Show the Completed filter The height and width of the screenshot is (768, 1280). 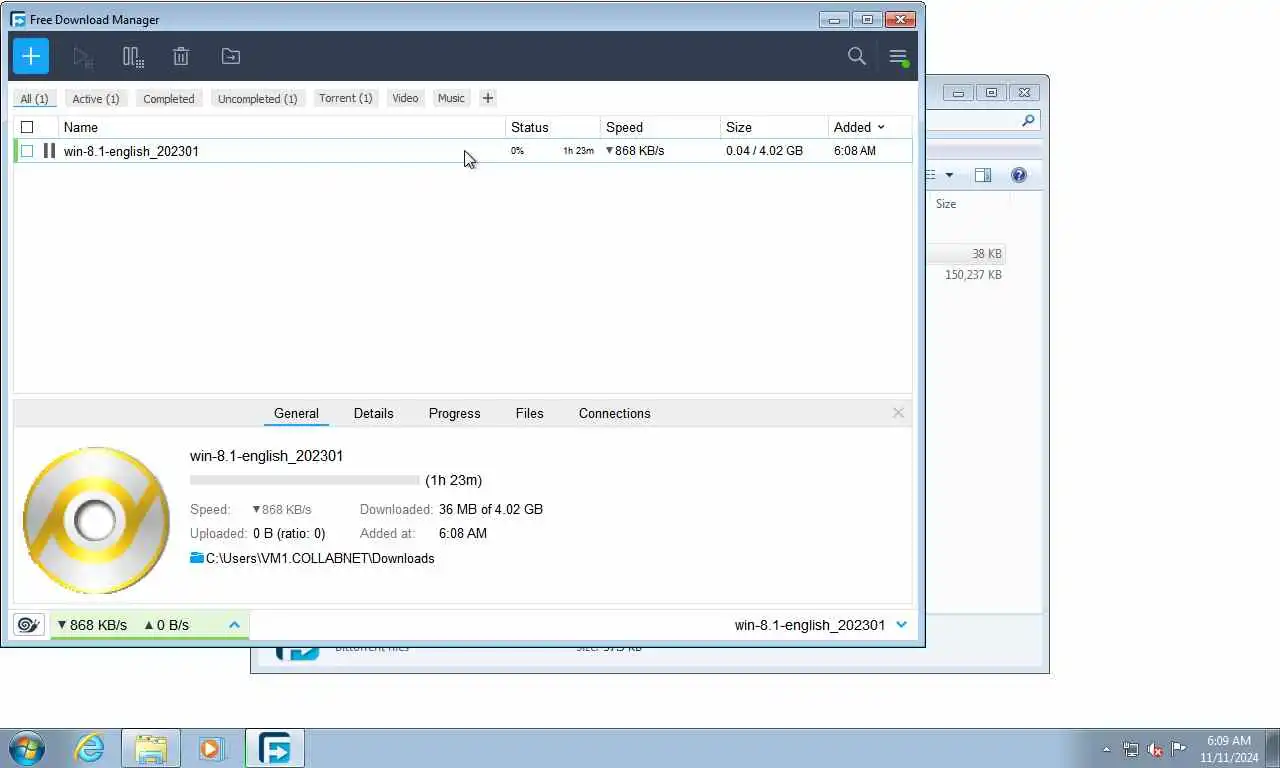(169, 98)
